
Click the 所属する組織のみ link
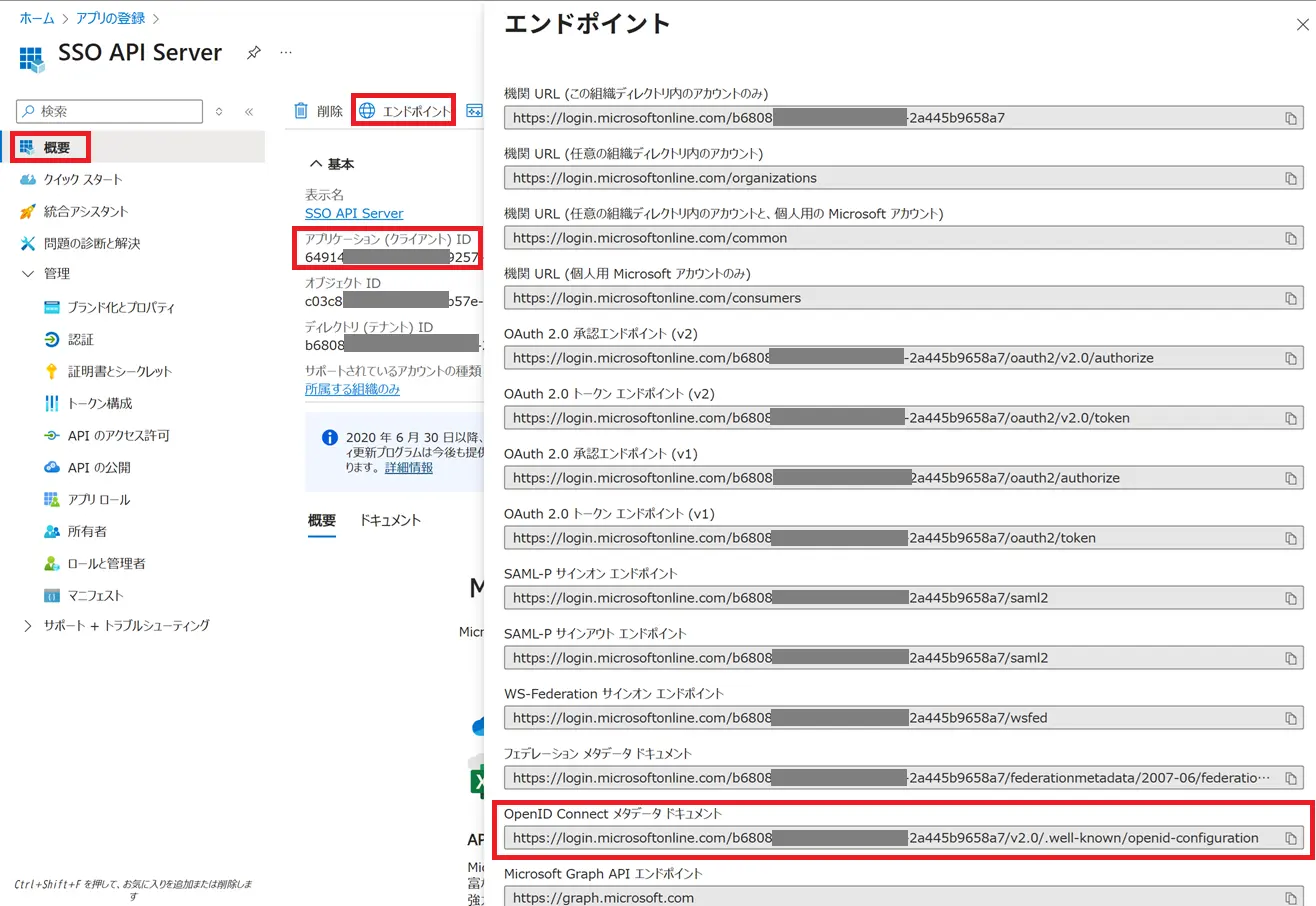click(352, 389)
